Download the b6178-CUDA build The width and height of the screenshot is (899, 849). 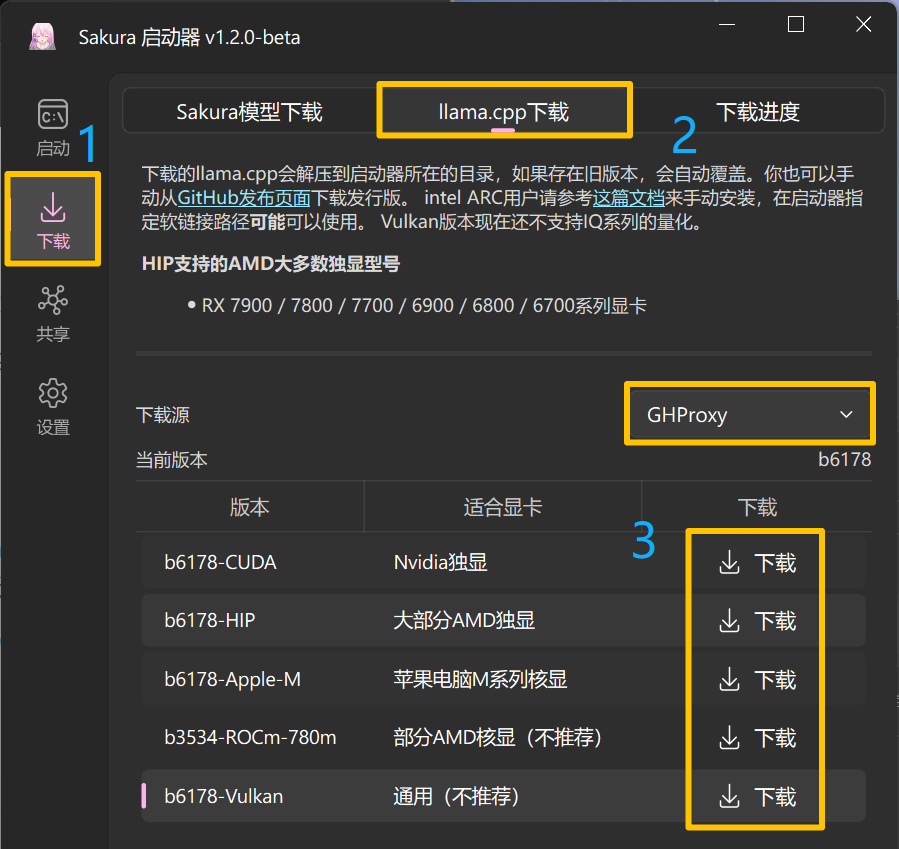757,563
